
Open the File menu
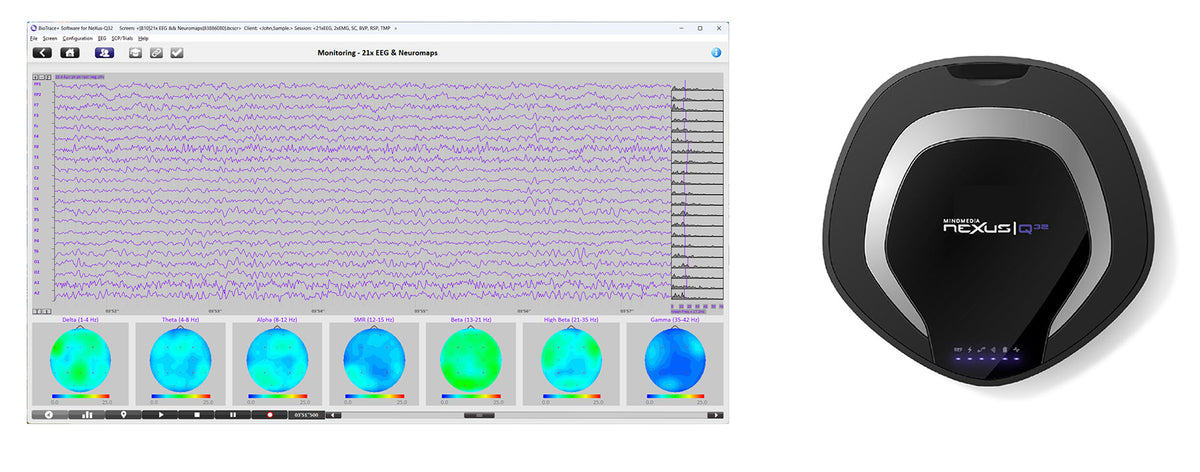[34, 38]
